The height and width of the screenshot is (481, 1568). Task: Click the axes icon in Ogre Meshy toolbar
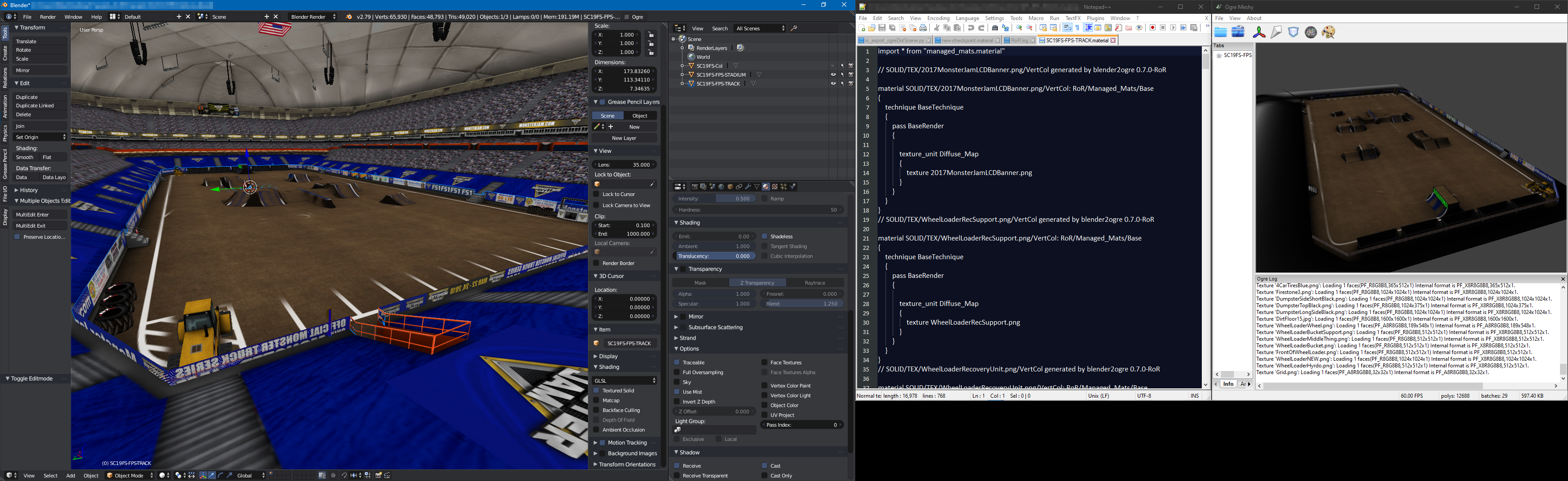click(1259, 32)
